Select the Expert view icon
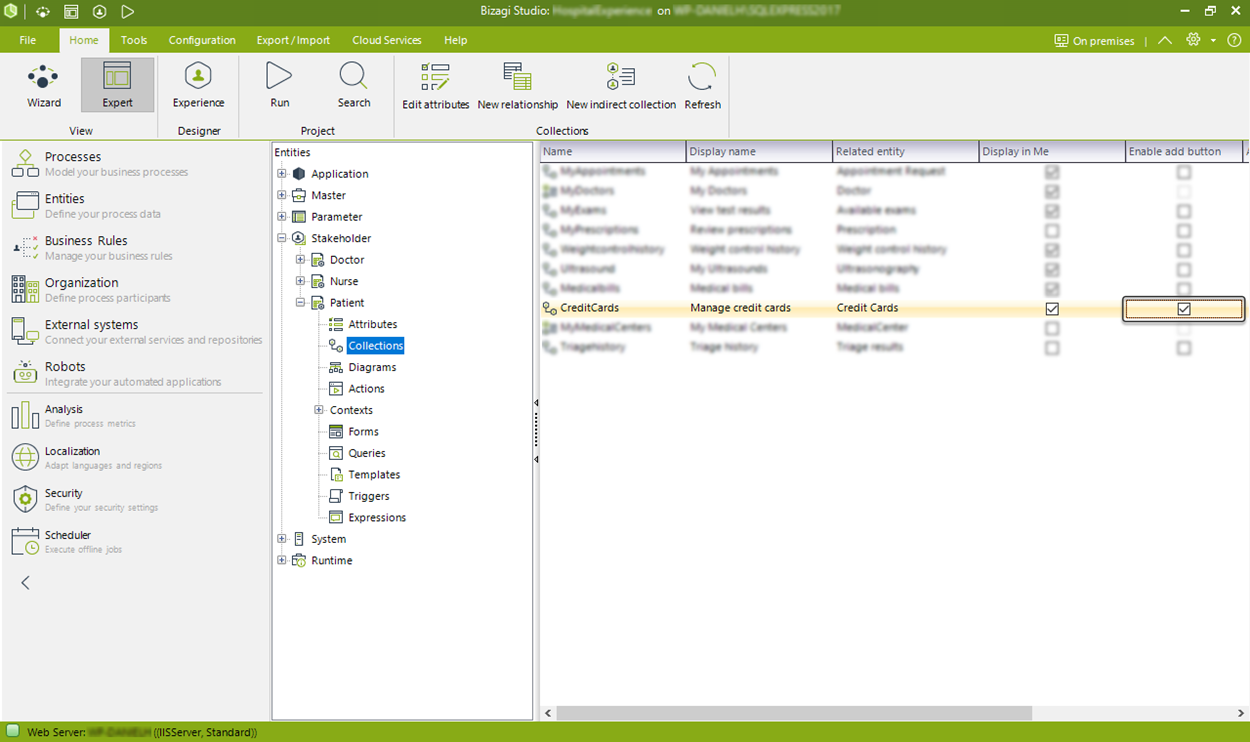Viewport: 1250px width, 742px height. [x=117, y=85]
